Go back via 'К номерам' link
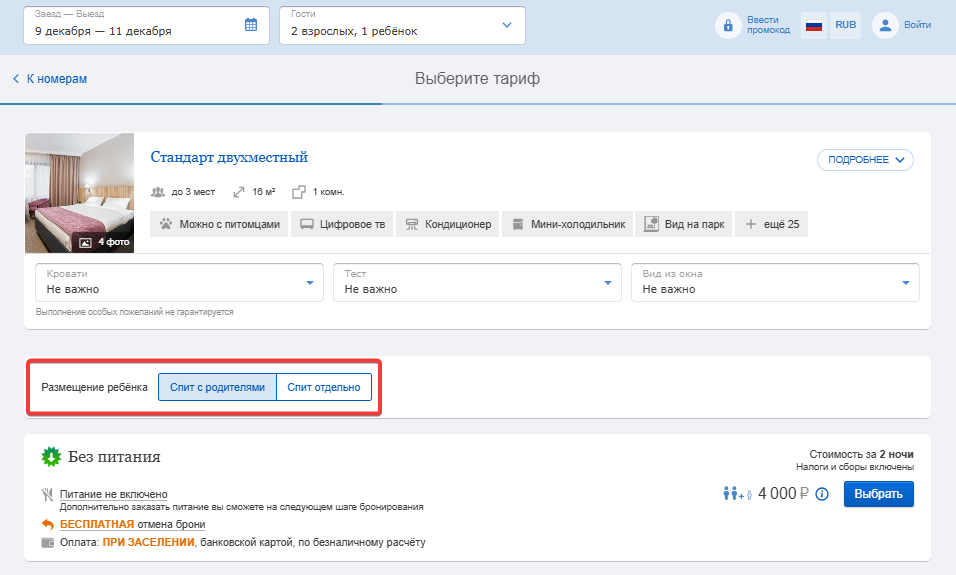 tap(50, 79)
